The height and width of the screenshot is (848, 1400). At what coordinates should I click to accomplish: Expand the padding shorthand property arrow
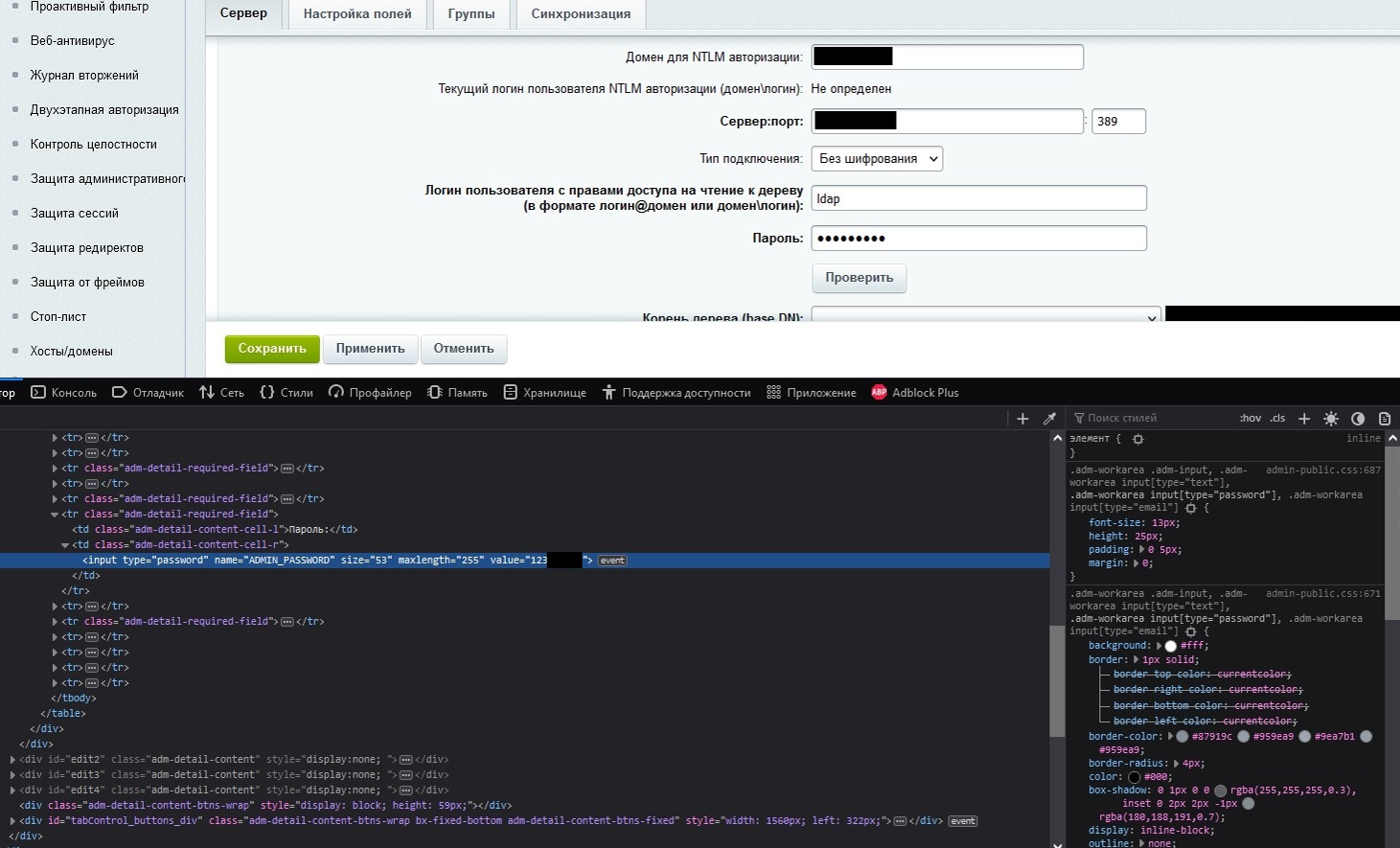[1140, 550]
